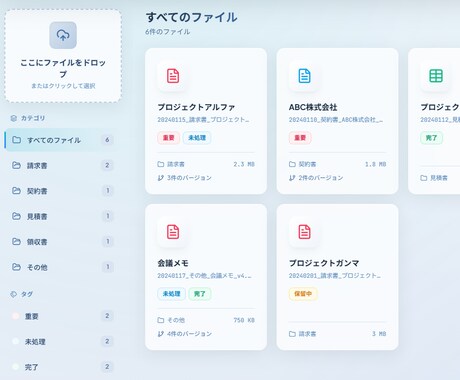Click color dot next to 完了 tag in sidebar
460x380 pixels.
coord(15,367)
